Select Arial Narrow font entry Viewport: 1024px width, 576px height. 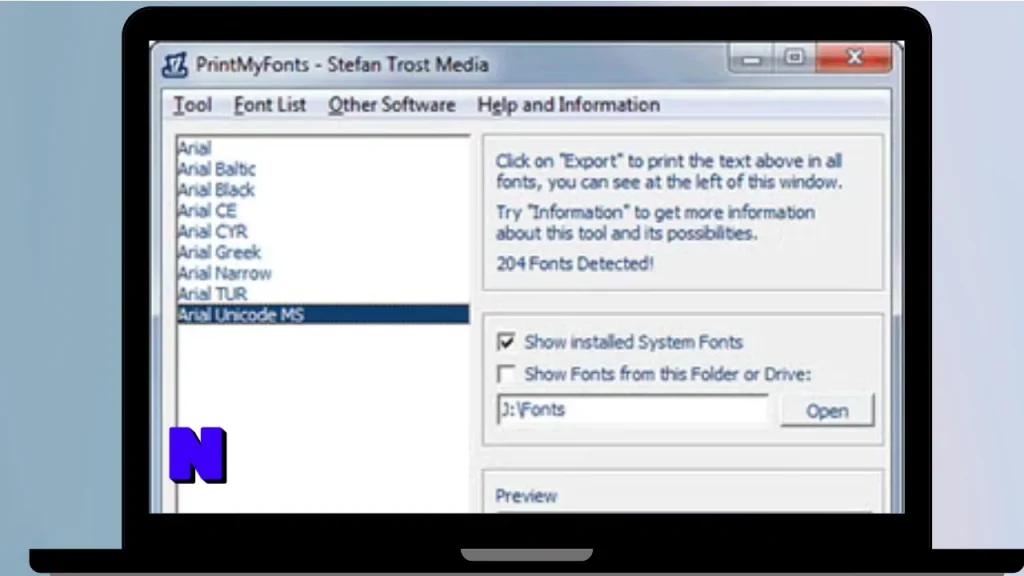click(323, 274)
